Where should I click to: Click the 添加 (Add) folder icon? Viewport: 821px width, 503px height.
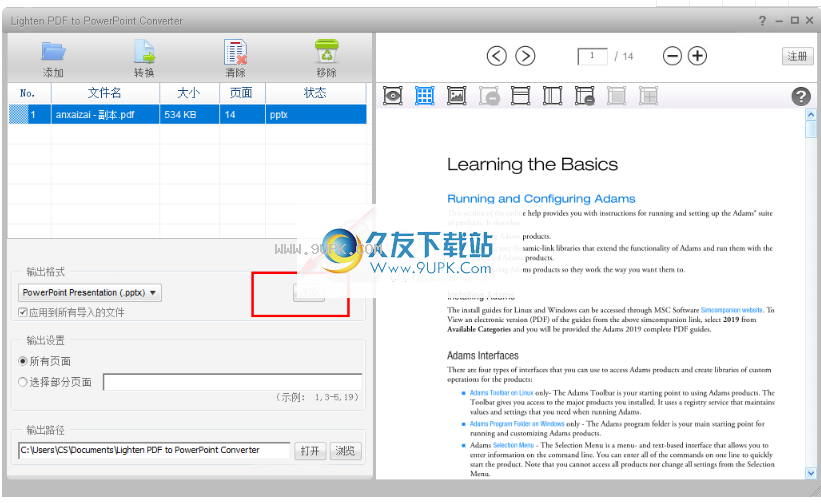pyautogui.click(x=53, y=52)
